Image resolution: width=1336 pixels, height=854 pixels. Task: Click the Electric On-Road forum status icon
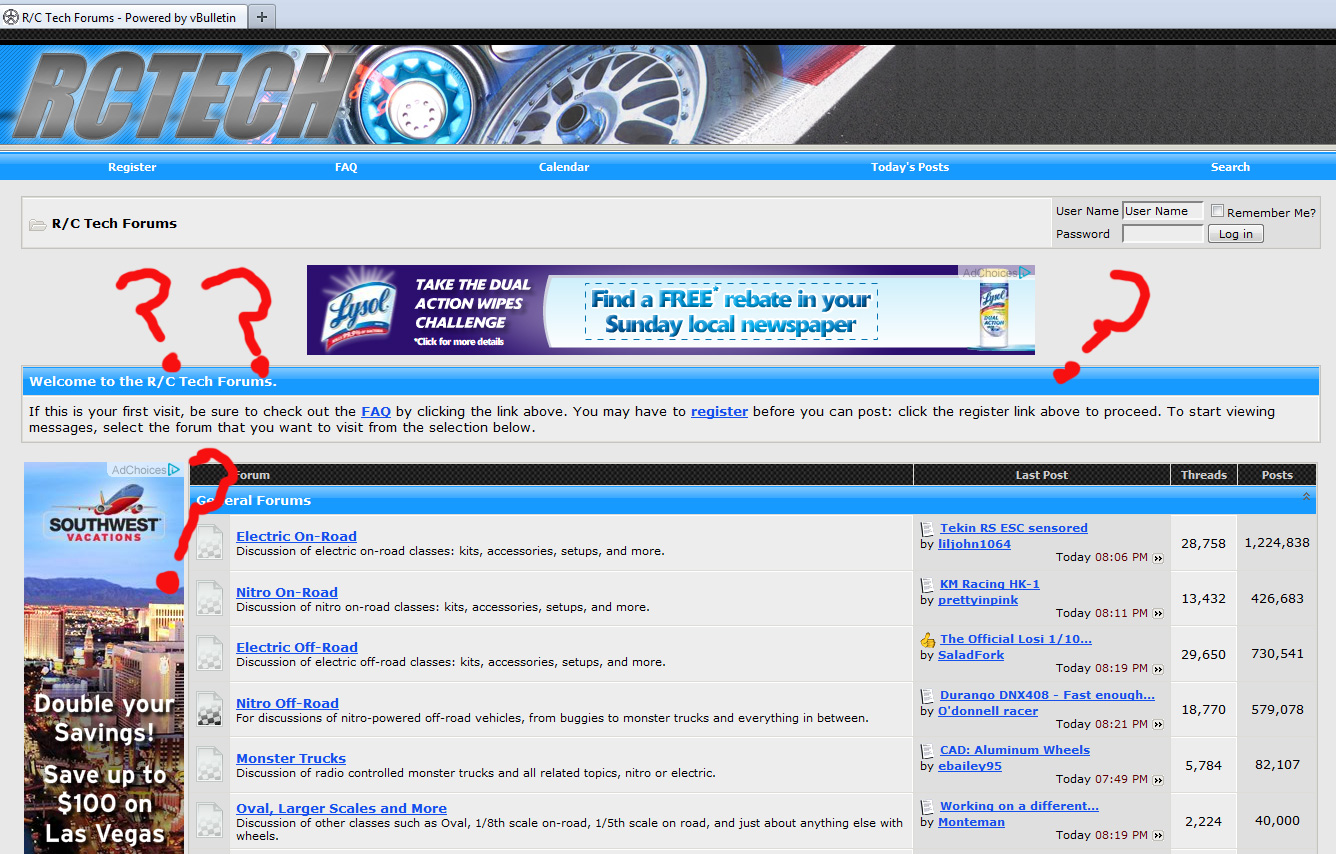tap(210, 543)
